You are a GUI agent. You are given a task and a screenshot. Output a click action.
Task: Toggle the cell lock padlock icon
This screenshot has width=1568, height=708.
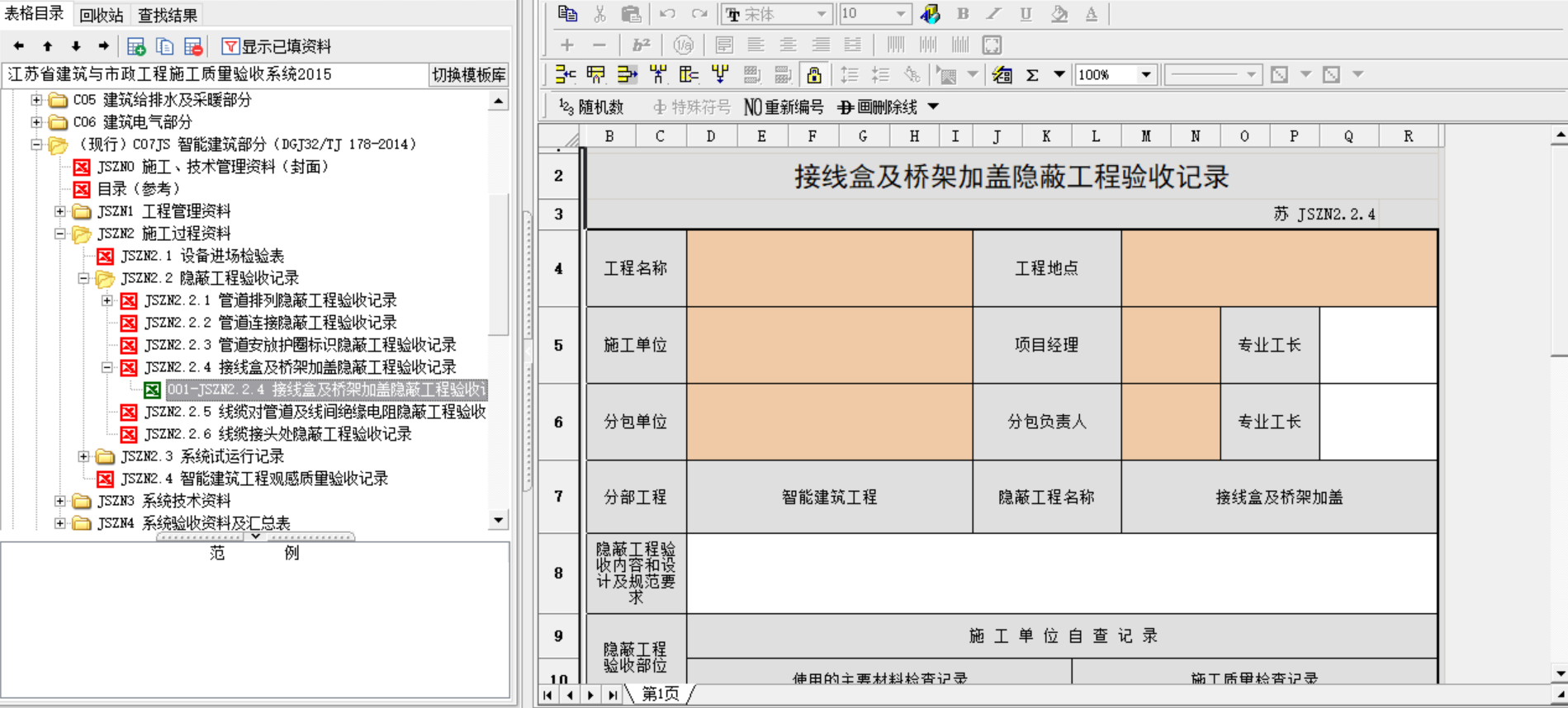click(x=814, y=75)
